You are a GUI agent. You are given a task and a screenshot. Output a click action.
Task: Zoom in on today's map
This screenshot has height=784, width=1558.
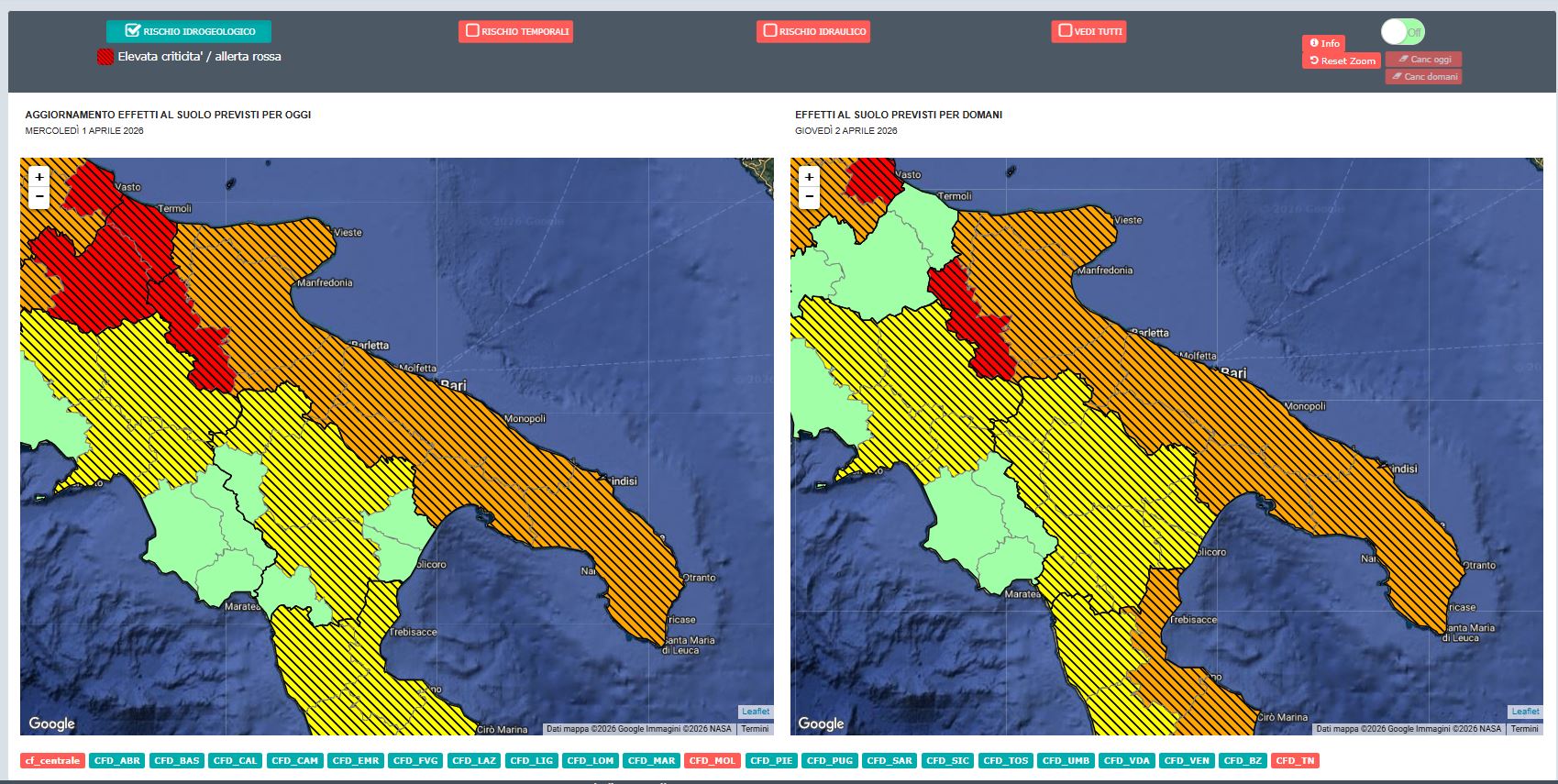tap(39, 177)
